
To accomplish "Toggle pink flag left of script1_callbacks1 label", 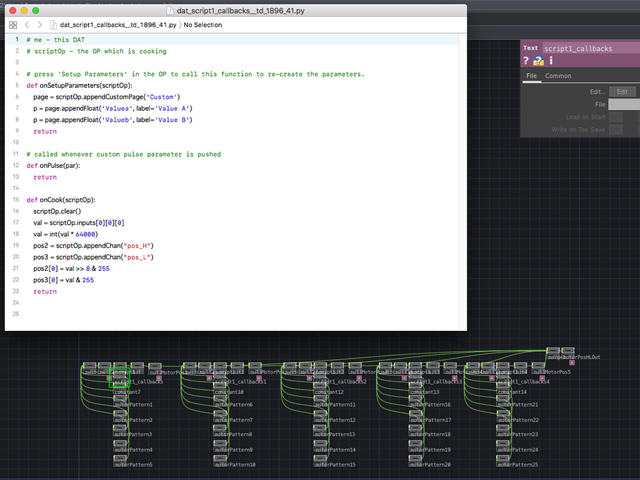I will tap(209, 378).
